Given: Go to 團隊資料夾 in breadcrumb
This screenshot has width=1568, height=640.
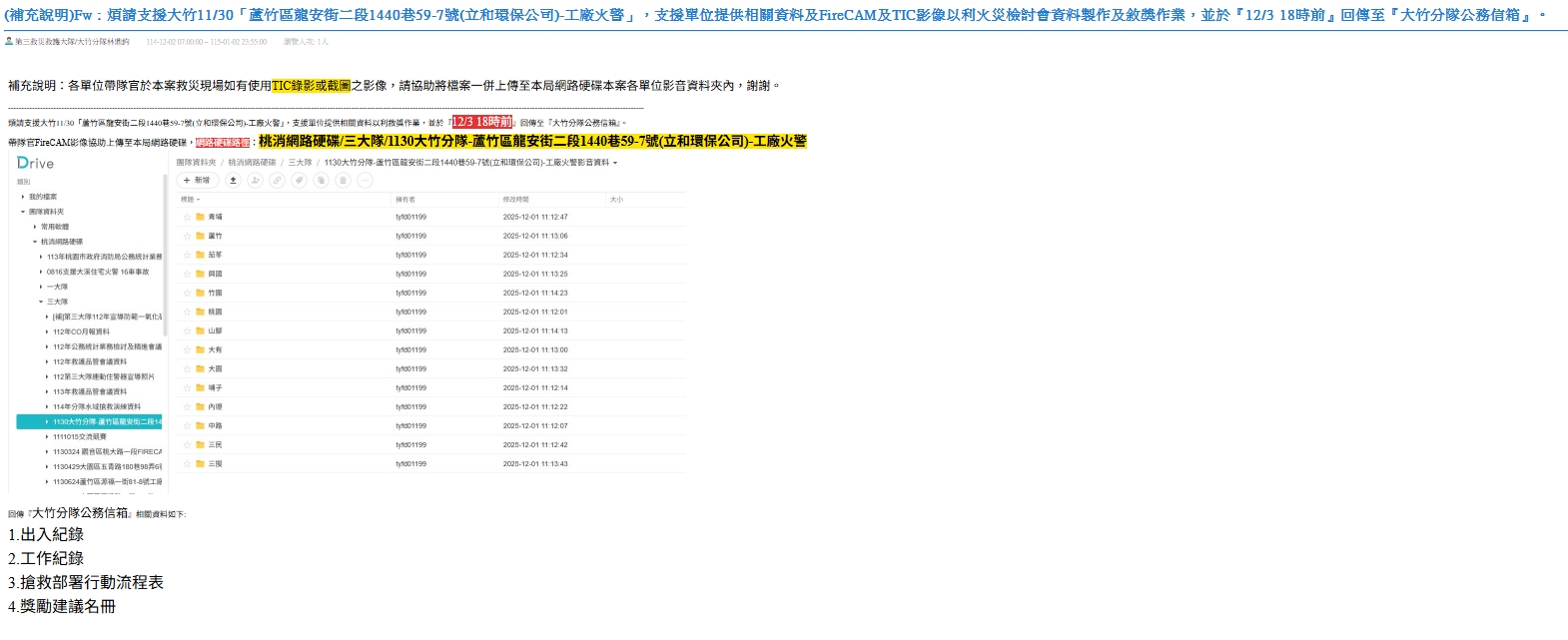Looking at the screenshot, I should click(x=196, y=163).
